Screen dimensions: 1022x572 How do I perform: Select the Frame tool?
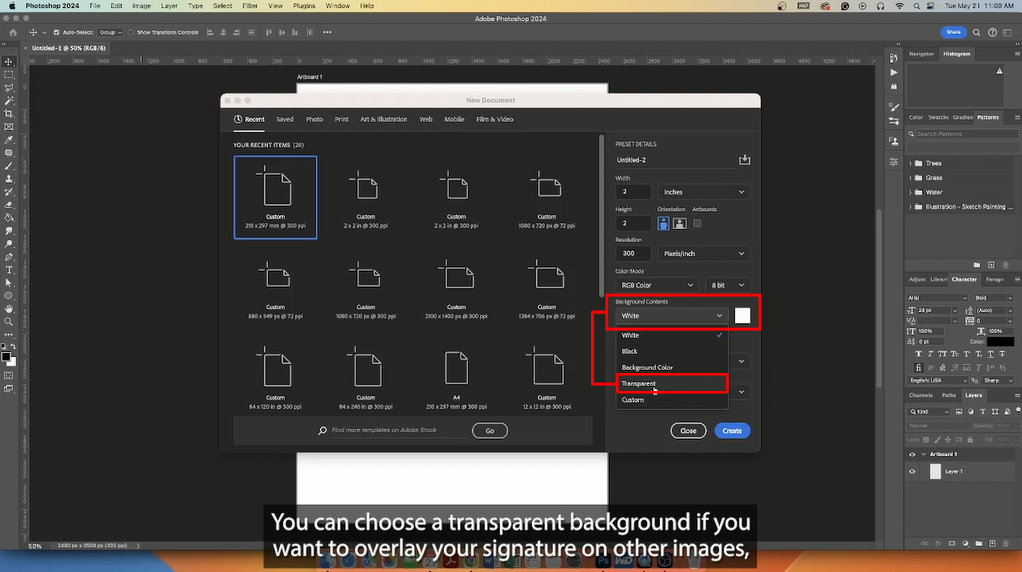pyautogui.click(x=8, y=126)
